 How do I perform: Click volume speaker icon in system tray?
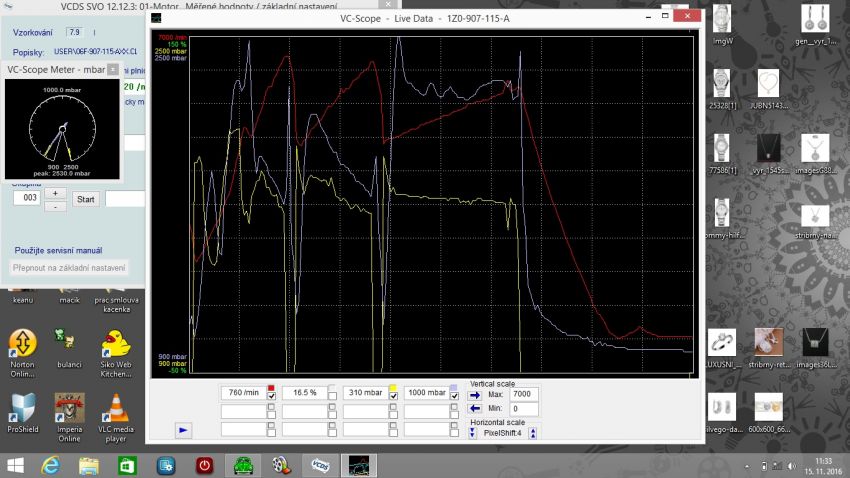click(x=792, y=466)
